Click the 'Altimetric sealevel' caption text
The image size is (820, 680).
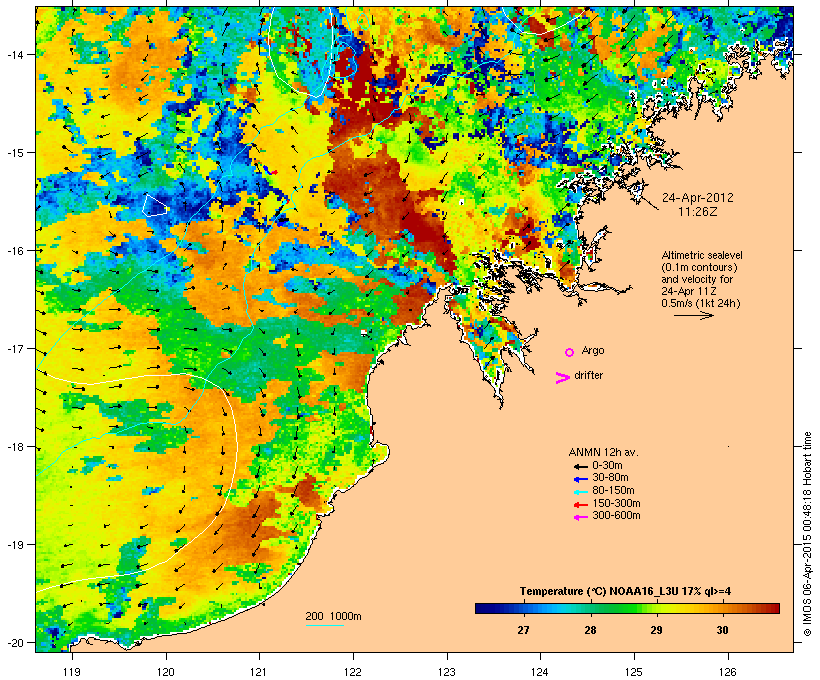(702, 255)
